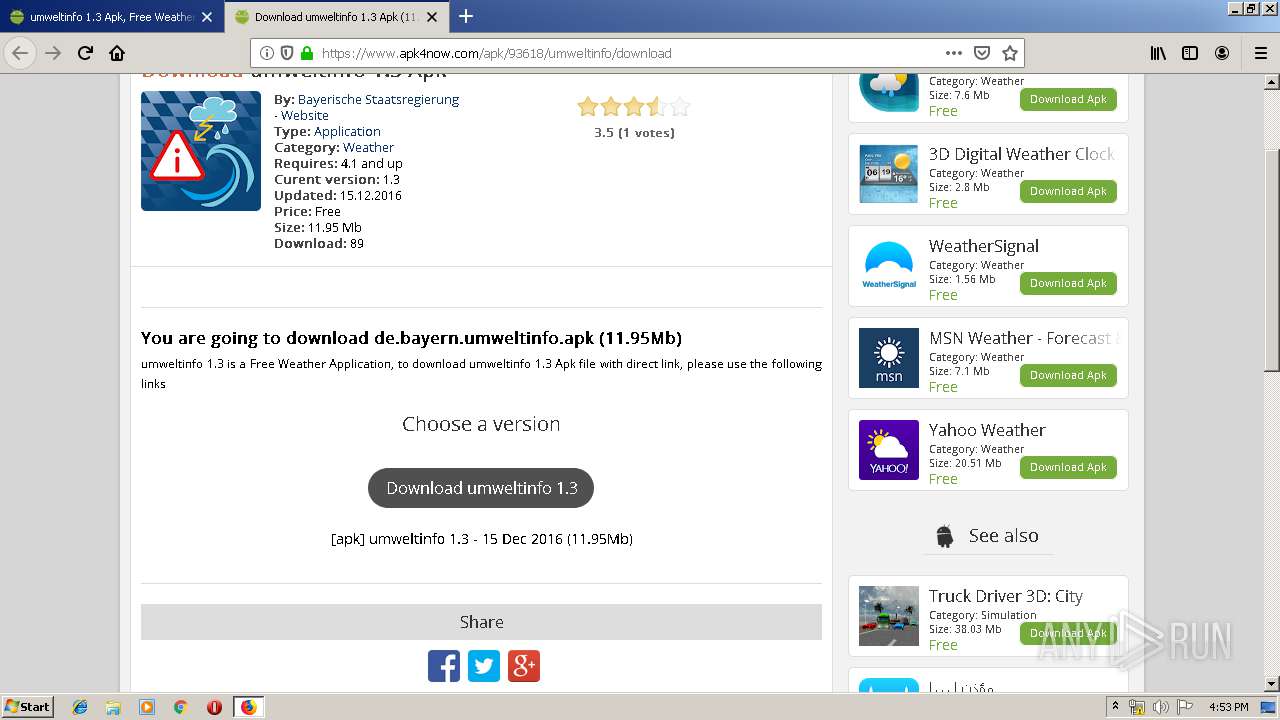Click the tracking protection shield icon

(x=287, y=53)
